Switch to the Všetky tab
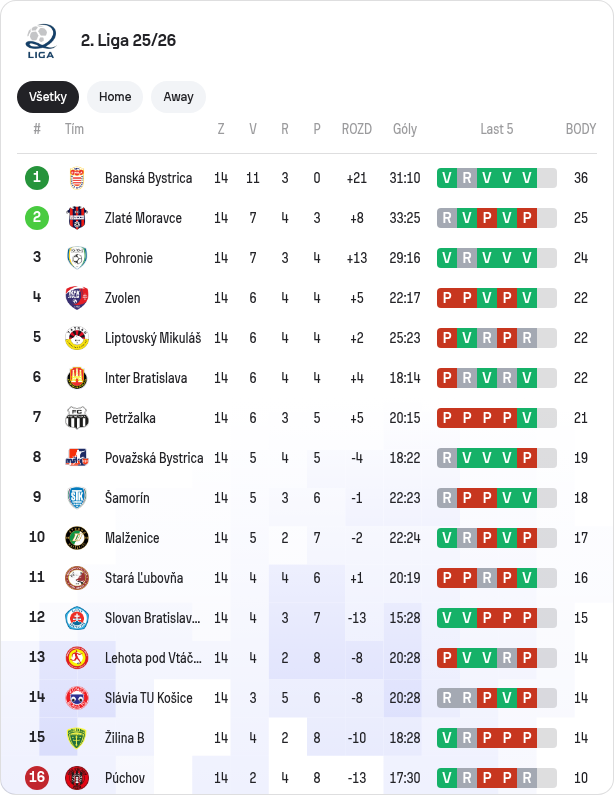The image size is (614, 795). (x=48, y=97)
